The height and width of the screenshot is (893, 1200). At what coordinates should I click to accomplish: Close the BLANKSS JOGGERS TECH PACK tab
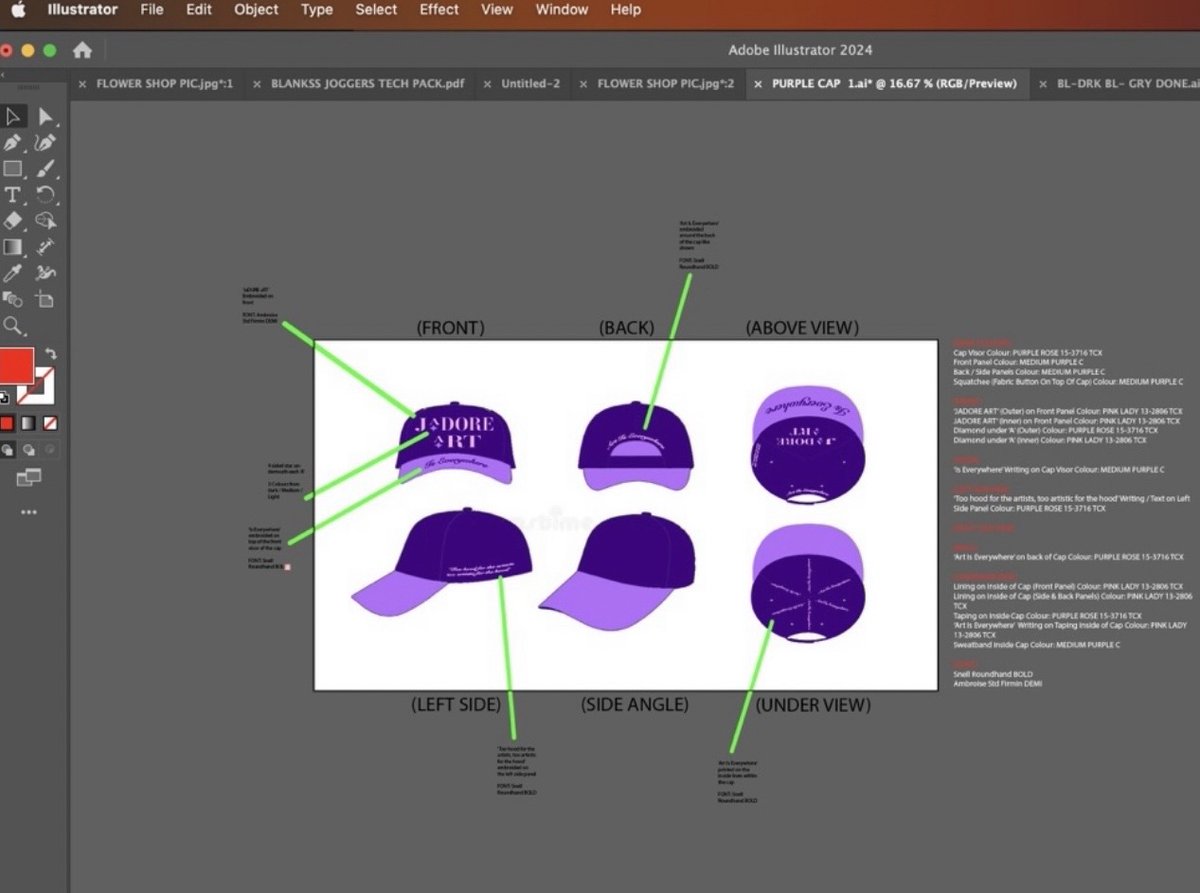pos(257,84)
